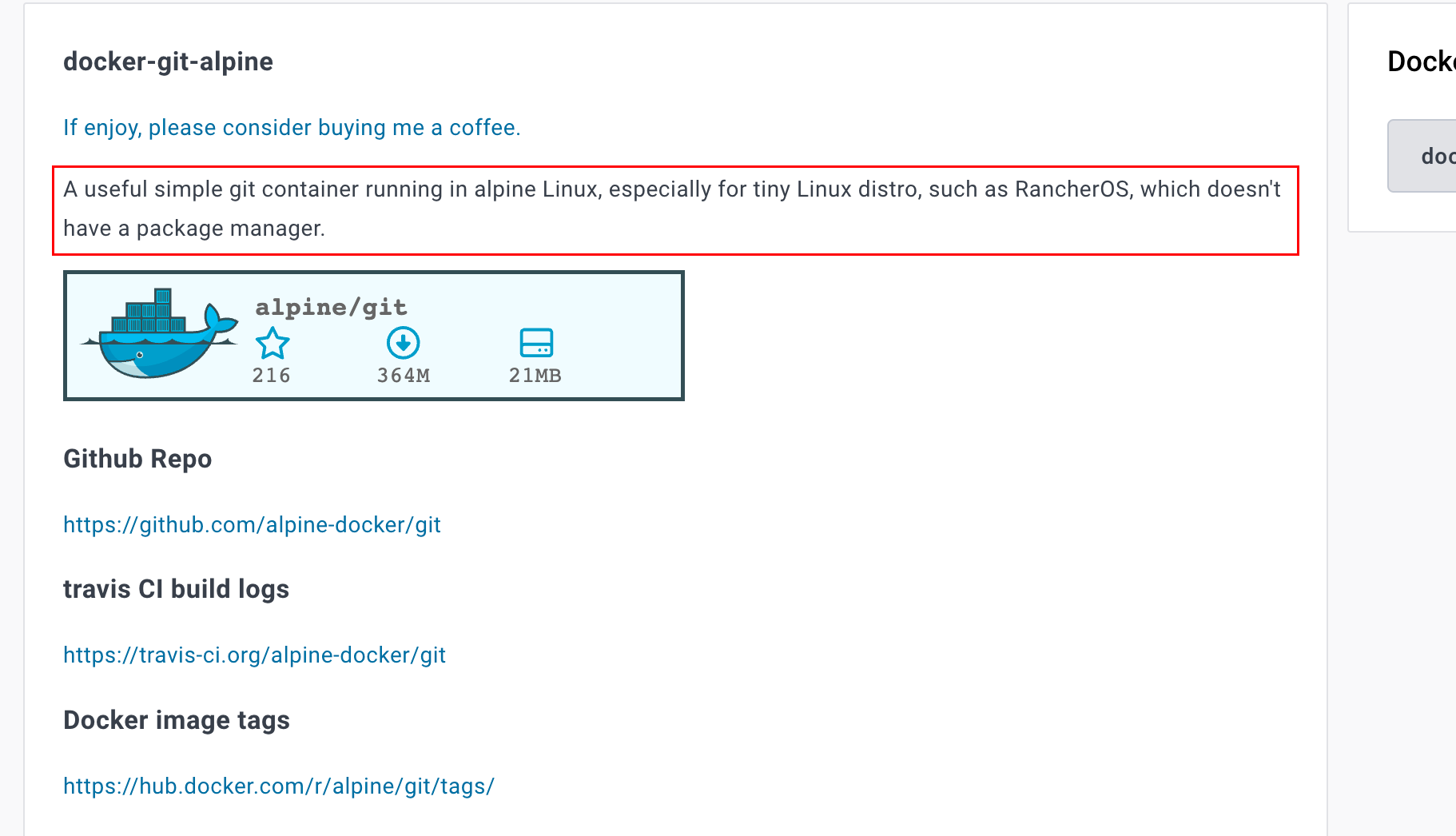Image resolution: width=1456 pixels, height=836 pixels.
Task: Click the partially visible gray 'doc' box
Action: (x=1429, y=156)
